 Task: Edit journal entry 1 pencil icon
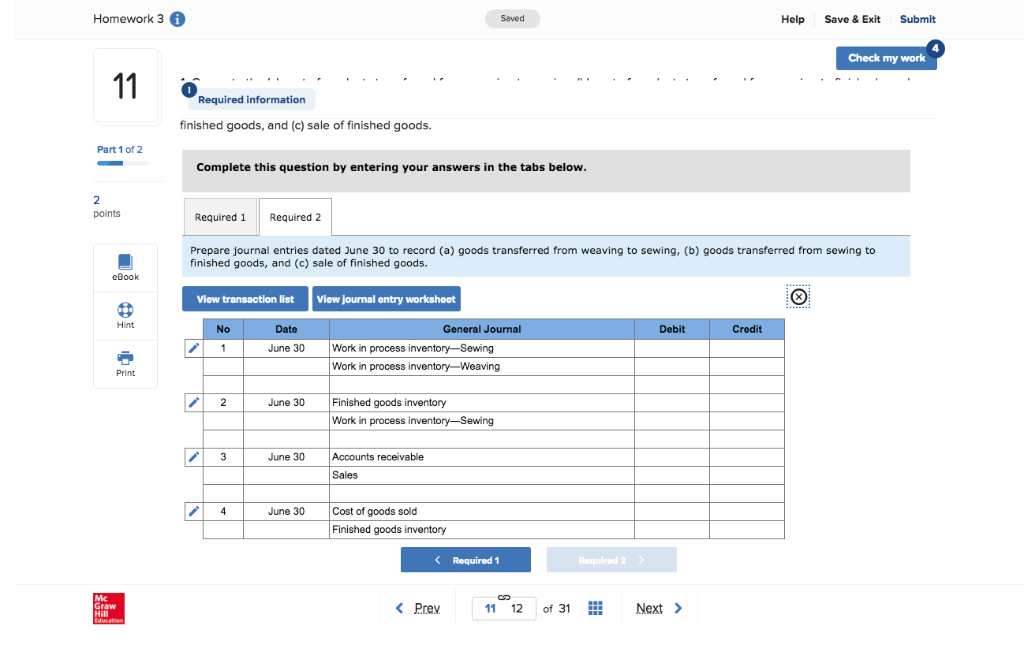pos(193,348)
